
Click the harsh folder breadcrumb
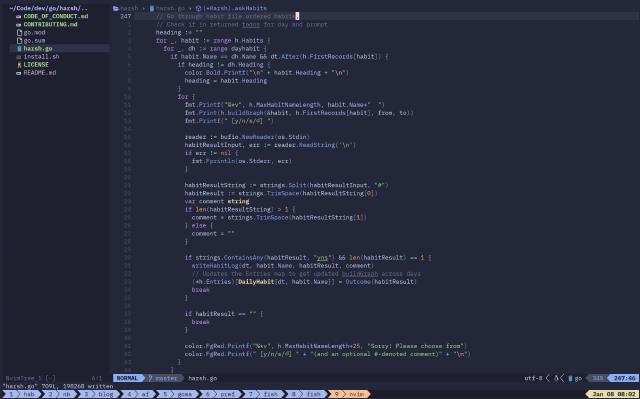129,8
